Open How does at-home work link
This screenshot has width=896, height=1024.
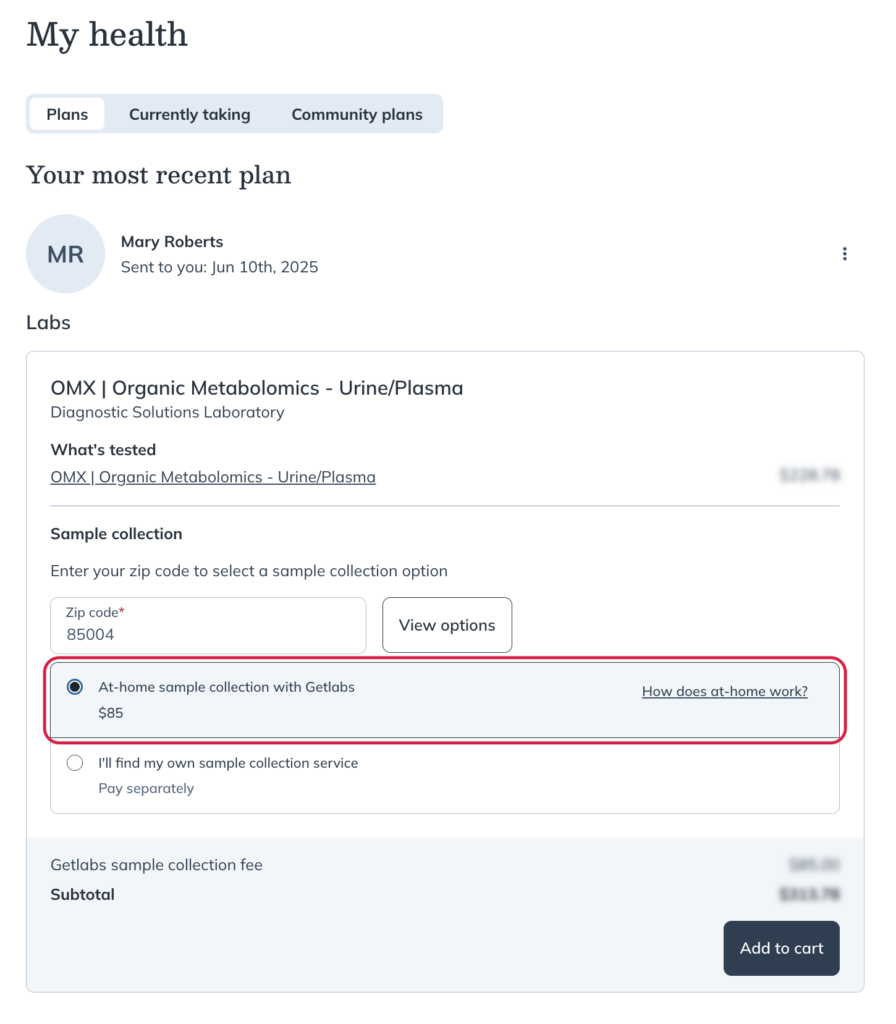[724, 692]
